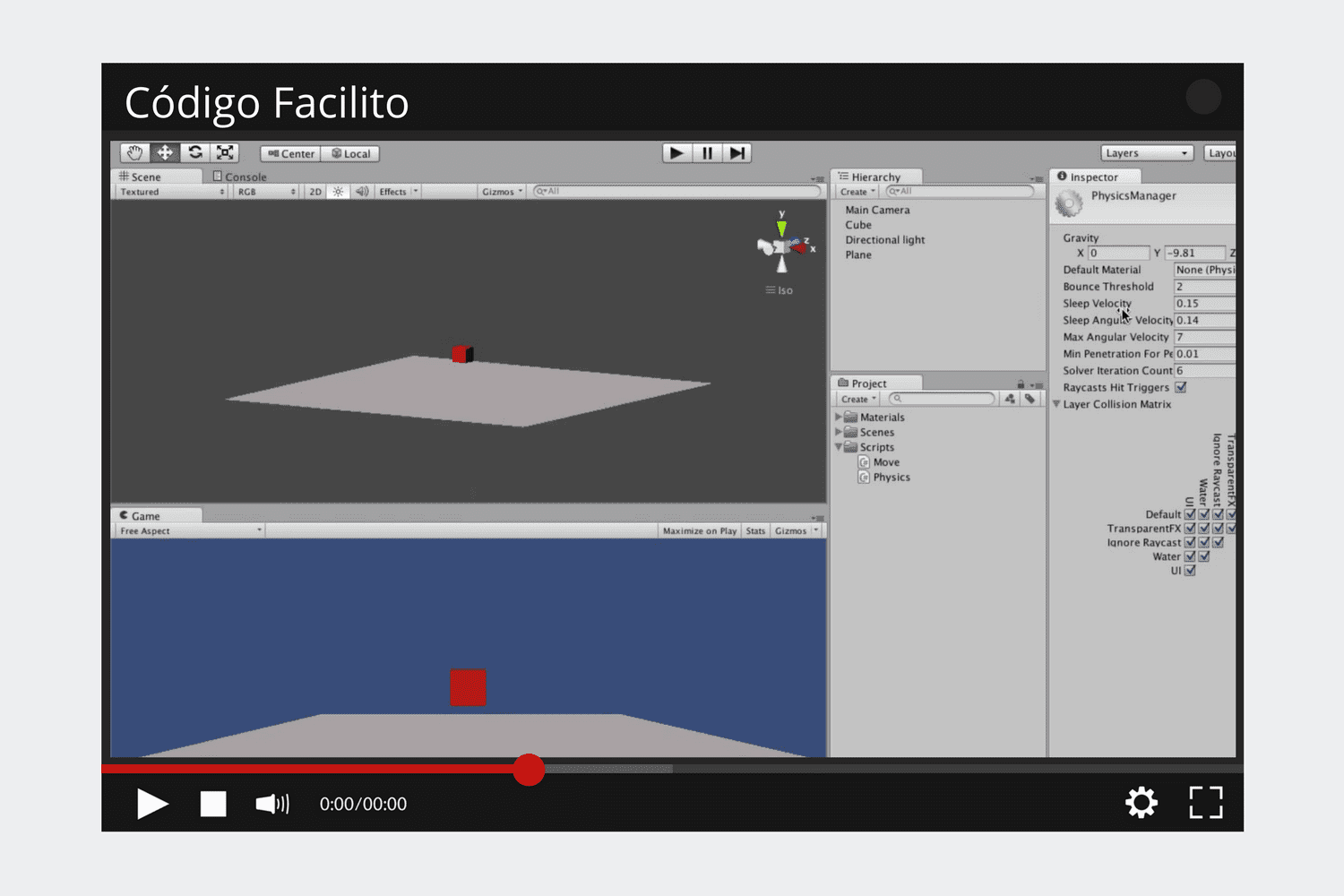Open video player settings gear
The height and width of the screenshot is (896, 1344).
point(1141,803)
